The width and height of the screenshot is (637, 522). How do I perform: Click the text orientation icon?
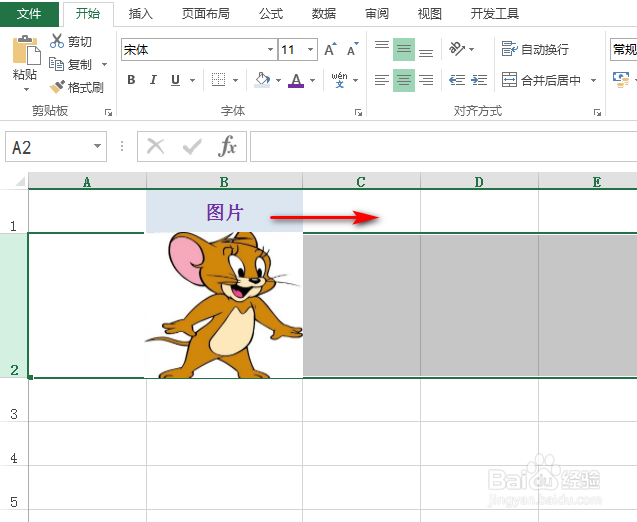tap(457, 49)
